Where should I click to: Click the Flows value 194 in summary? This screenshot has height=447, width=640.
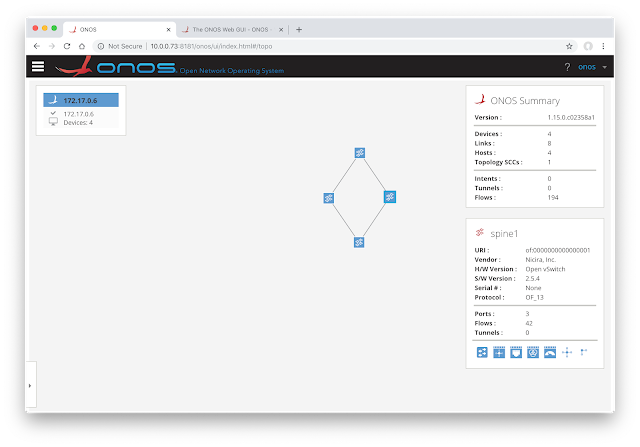(x=553, y=198)
